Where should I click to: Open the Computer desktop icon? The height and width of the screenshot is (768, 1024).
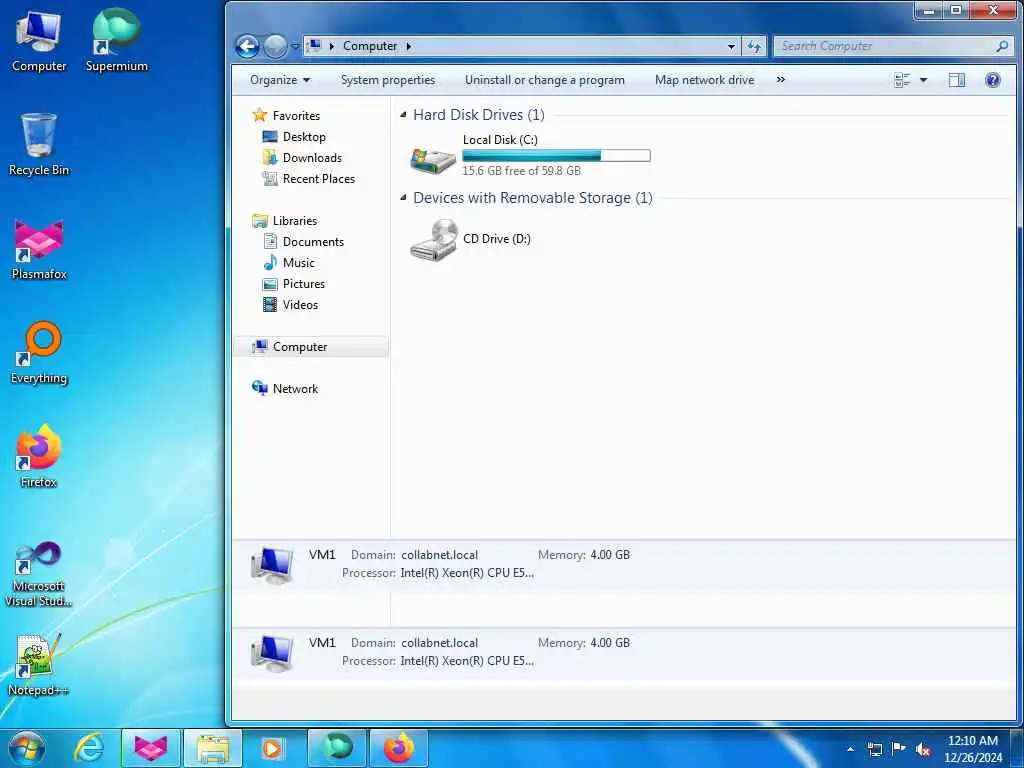(x=39, y=42)
